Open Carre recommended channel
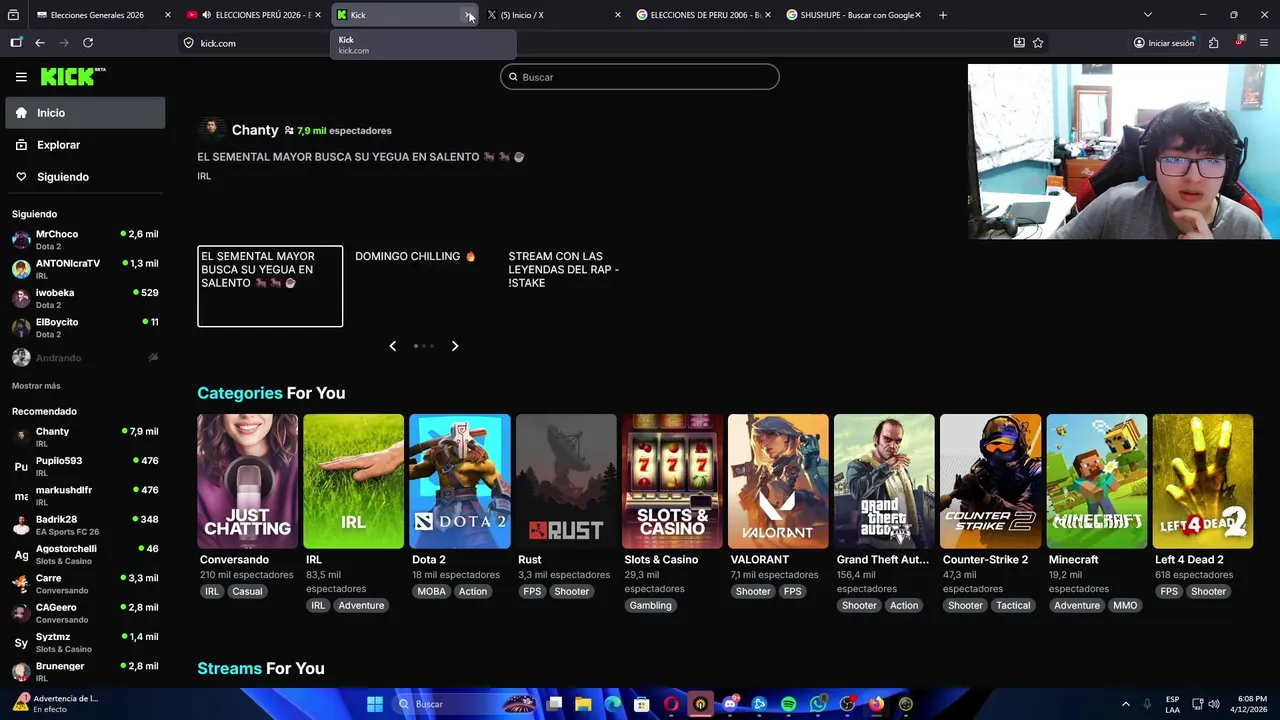The height and width of the screenshot is (720, 1280). 85,584
